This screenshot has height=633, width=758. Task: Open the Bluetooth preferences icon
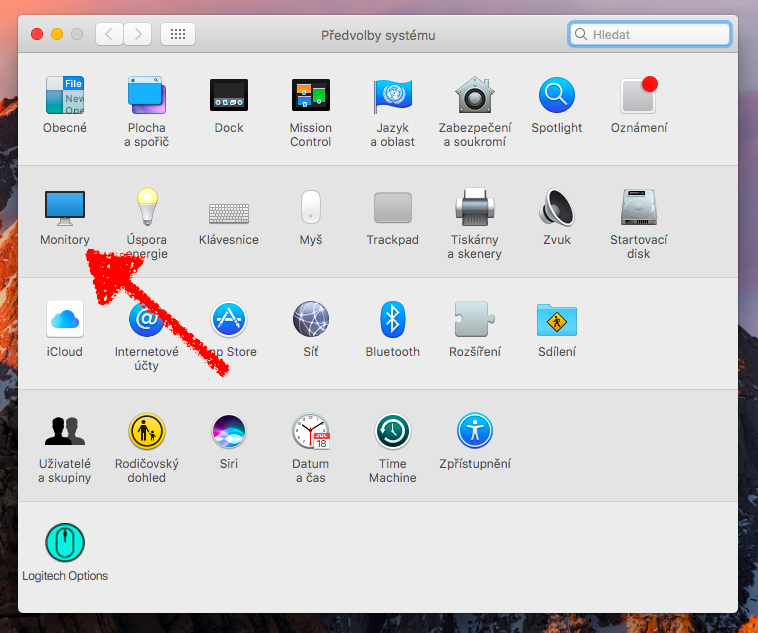[x=393, y=319]
